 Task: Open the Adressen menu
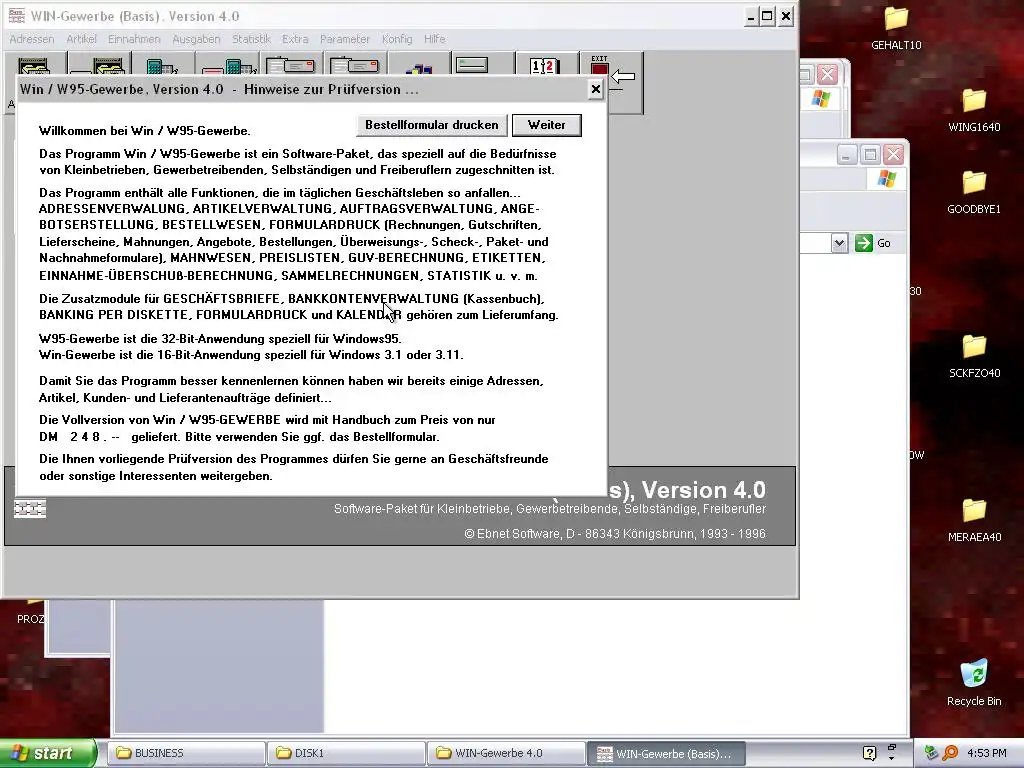[31, 39]
